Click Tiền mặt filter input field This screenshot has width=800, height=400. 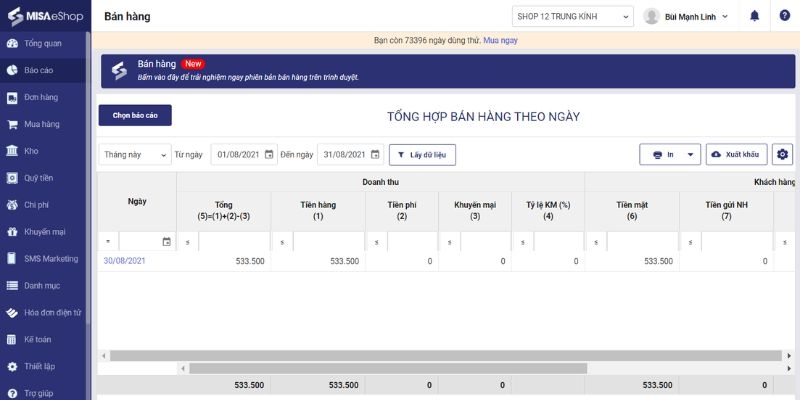tap(643, 242)
